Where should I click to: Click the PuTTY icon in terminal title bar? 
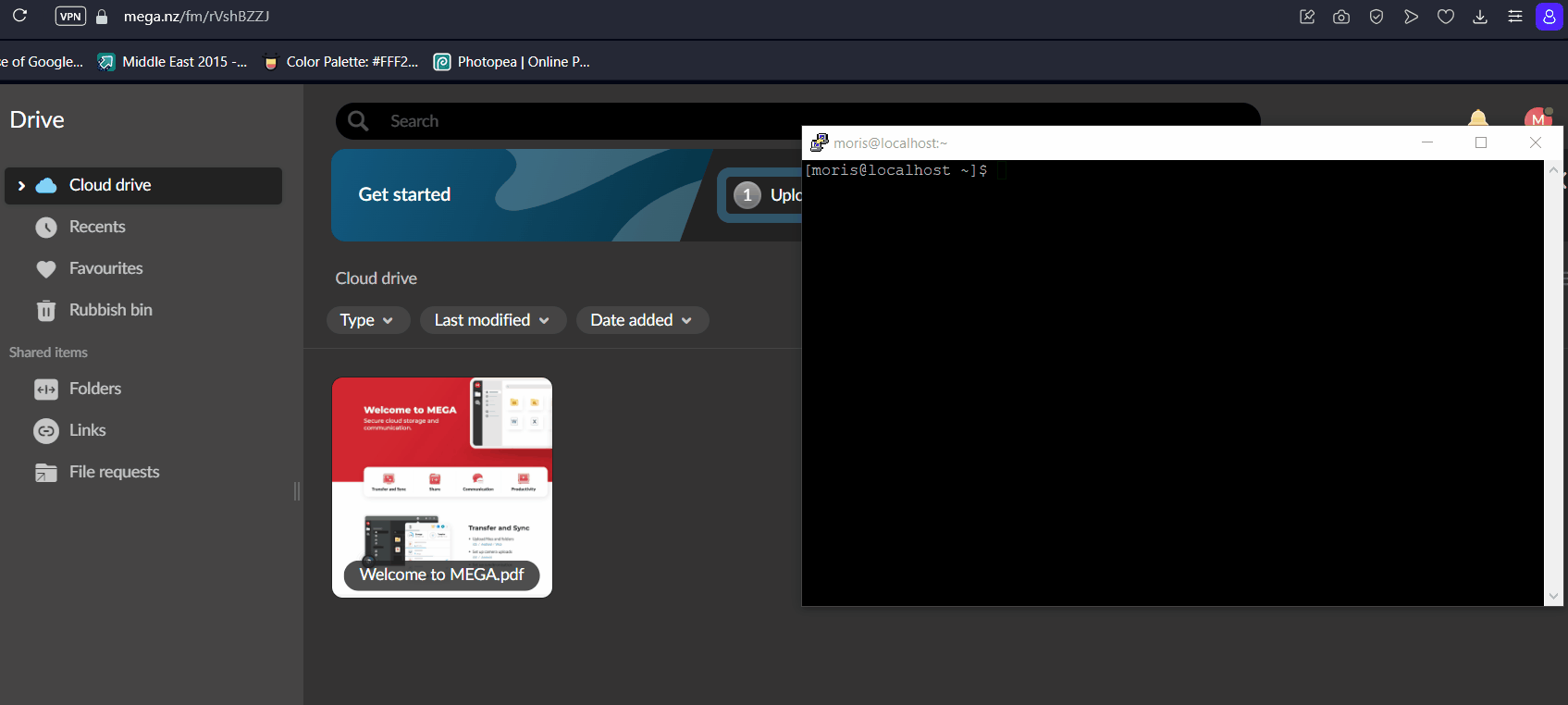(819, 142)
